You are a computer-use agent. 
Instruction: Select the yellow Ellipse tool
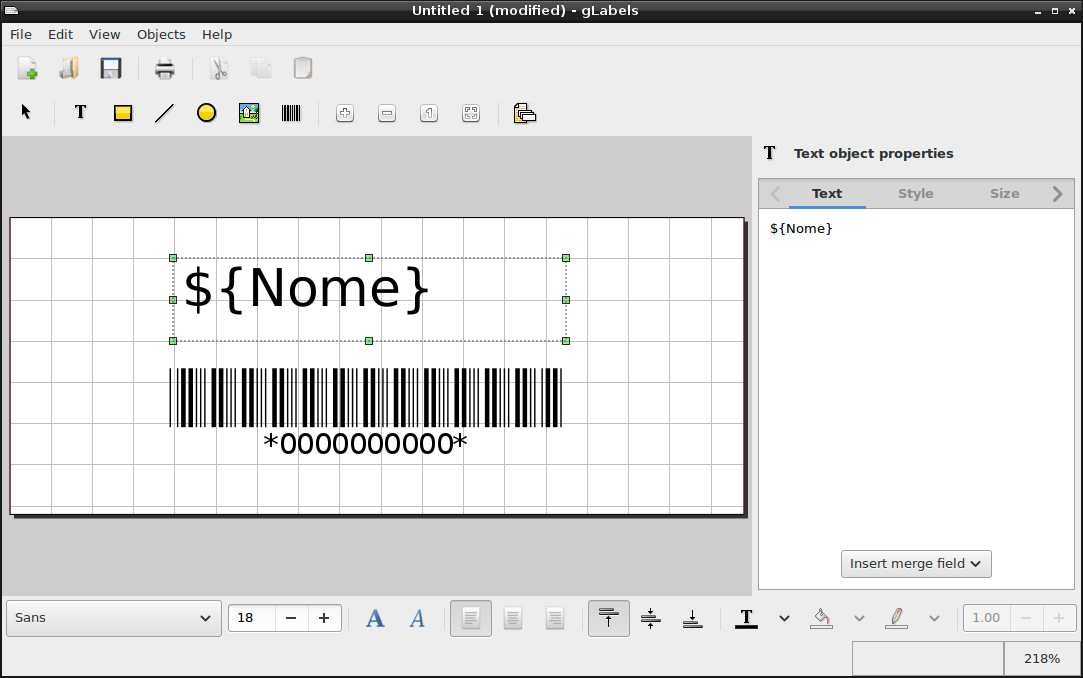pos(207,113)
